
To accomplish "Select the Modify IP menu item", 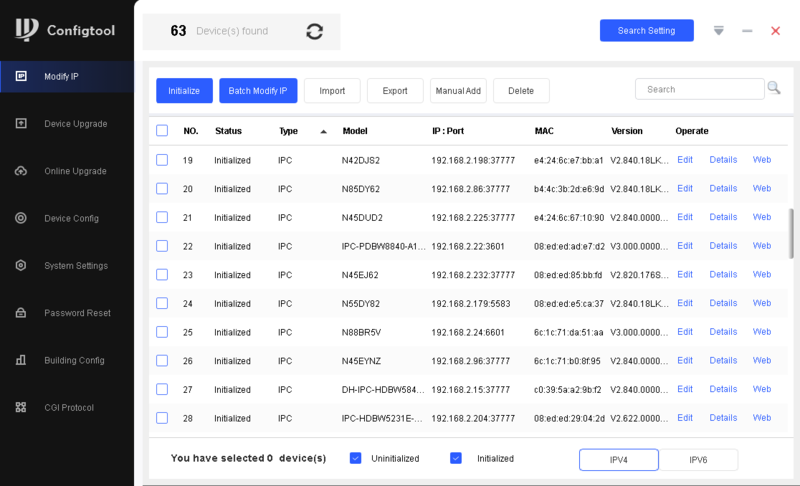I will (x=67, y=77).
